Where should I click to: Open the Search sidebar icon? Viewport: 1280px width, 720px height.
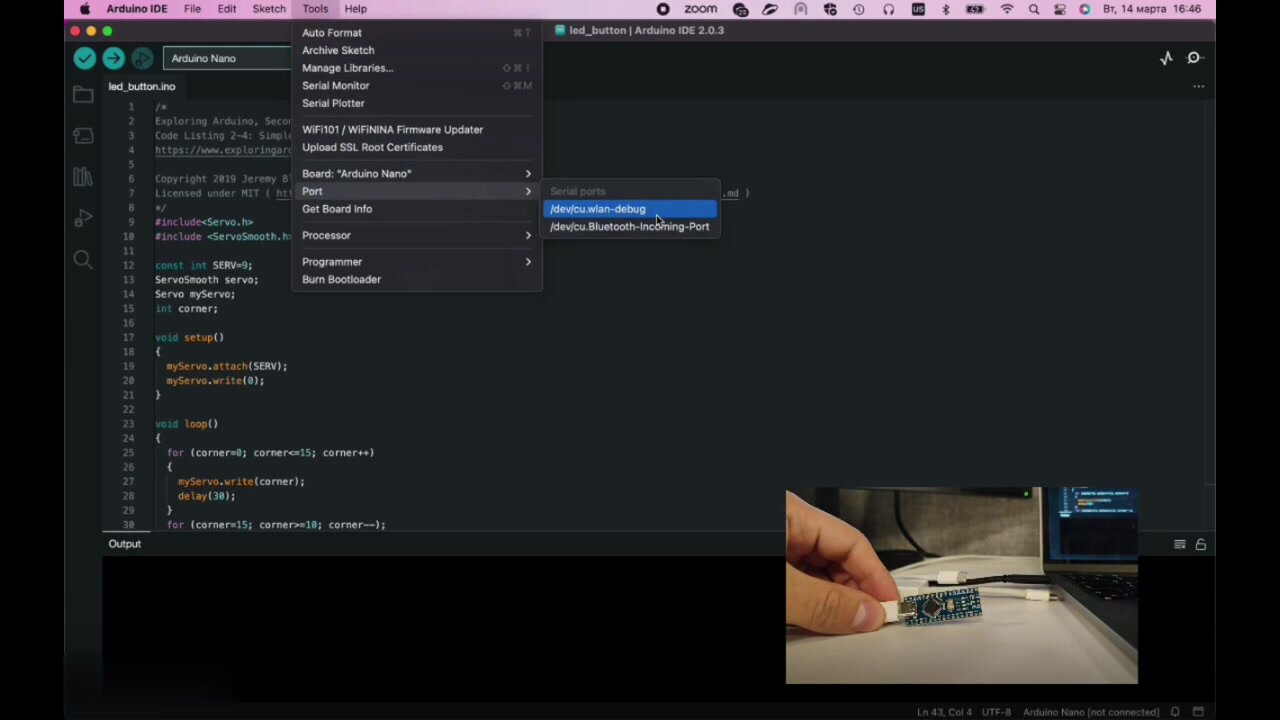pos(83,260)
